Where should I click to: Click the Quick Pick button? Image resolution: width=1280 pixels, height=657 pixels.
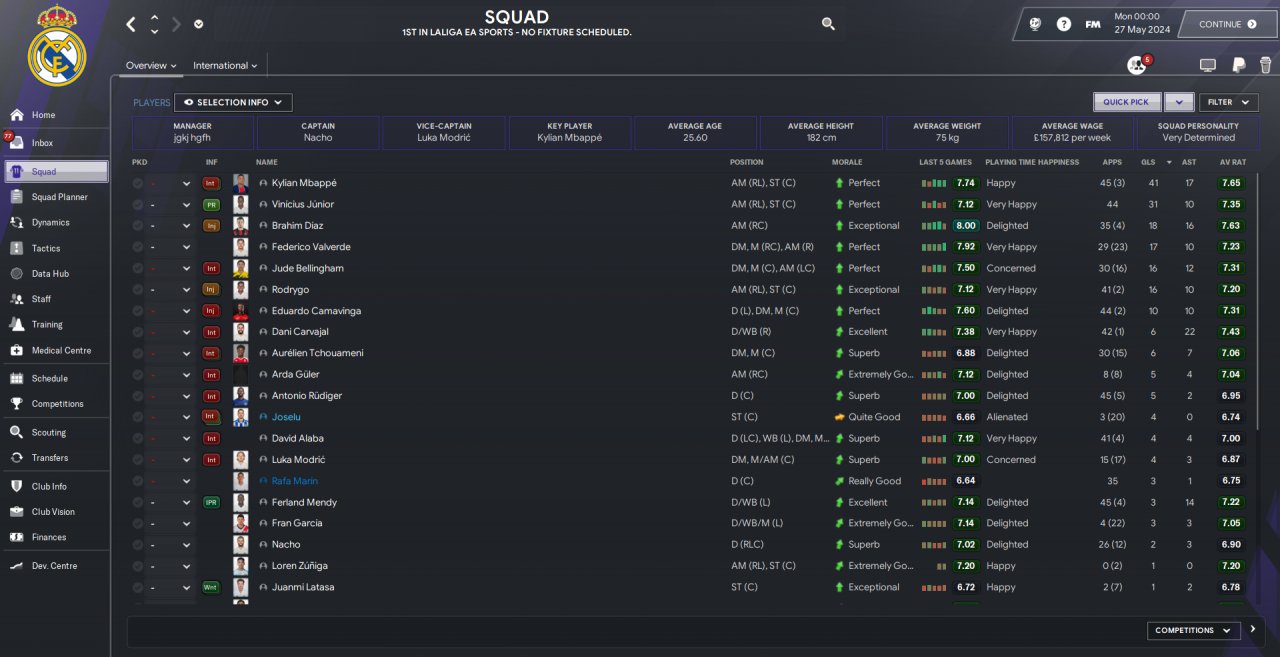pos(1127,102)
